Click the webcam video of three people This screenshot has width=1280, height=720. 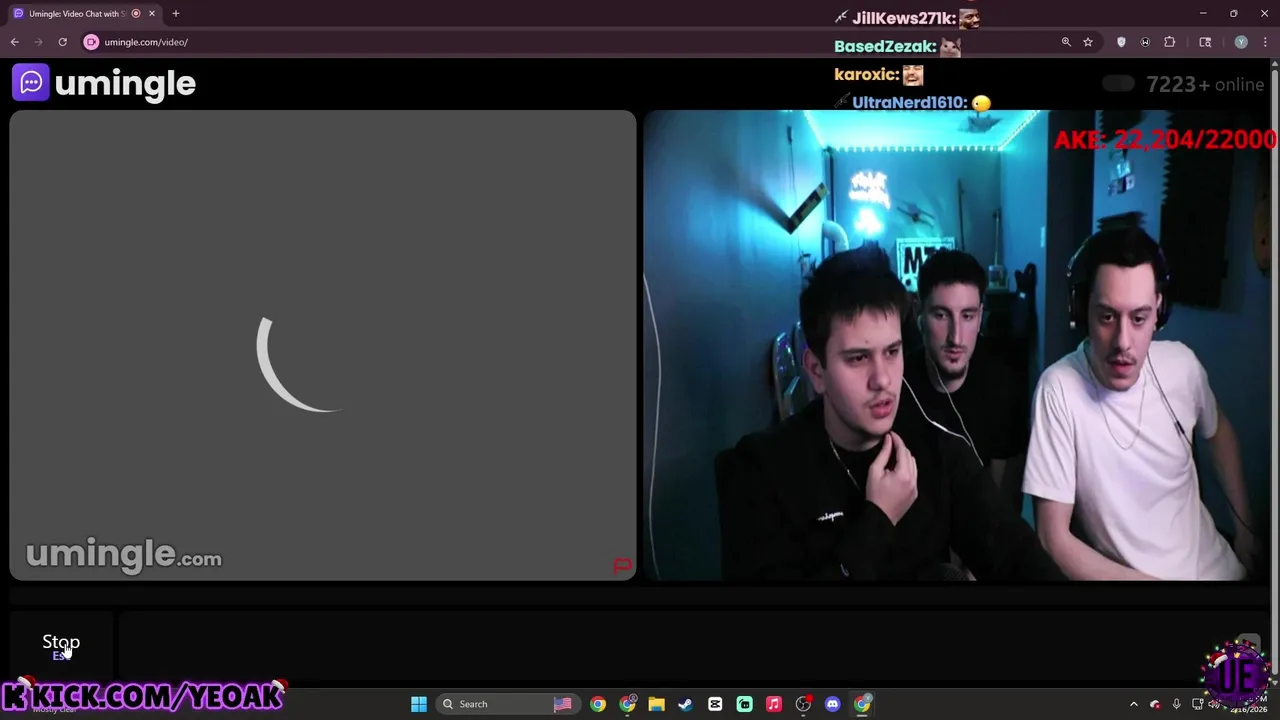click(x=957, y=345)
